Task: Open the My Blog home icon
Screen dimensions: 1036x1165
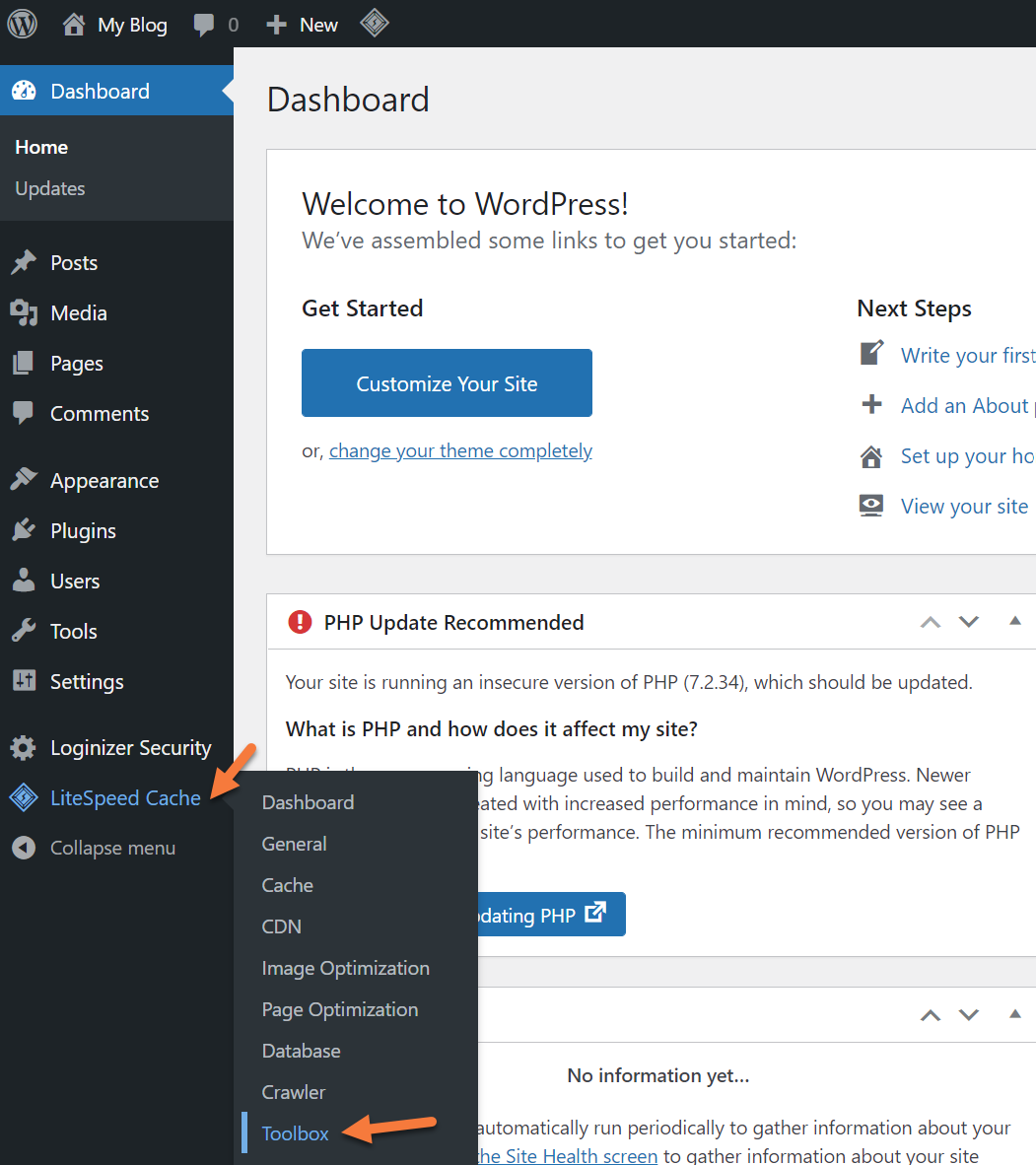Action: click(x=74, y=25)
